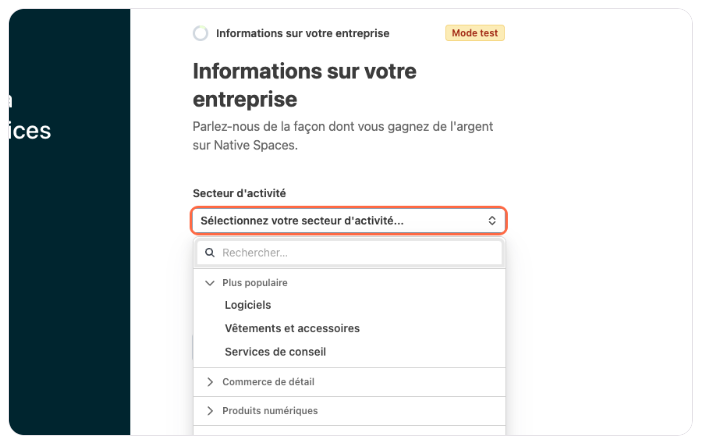Click the dark left sidebar panel
Image resolution: width=705 pixels, height=443 pixels.
tap(69, 250)
